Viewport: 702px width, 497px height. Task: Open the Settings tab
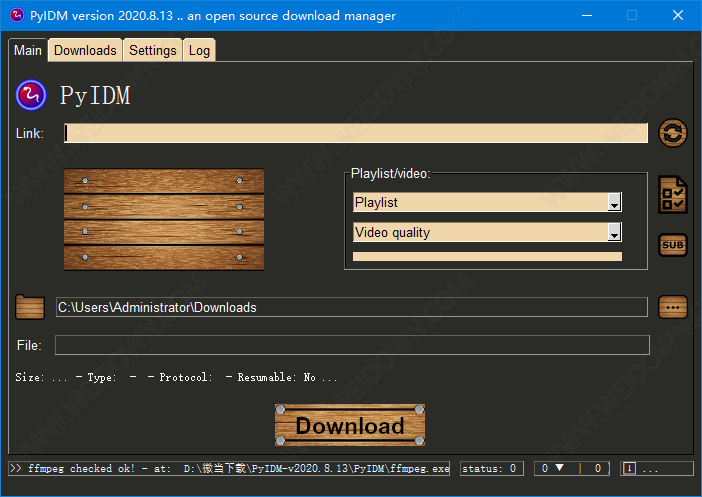153,50
